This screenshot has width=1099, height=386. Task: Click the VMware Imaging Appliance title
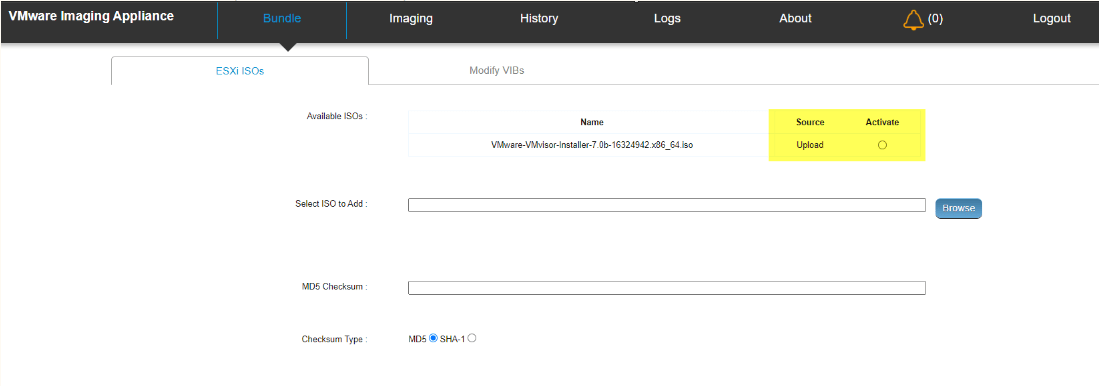(x=91, y=16)
